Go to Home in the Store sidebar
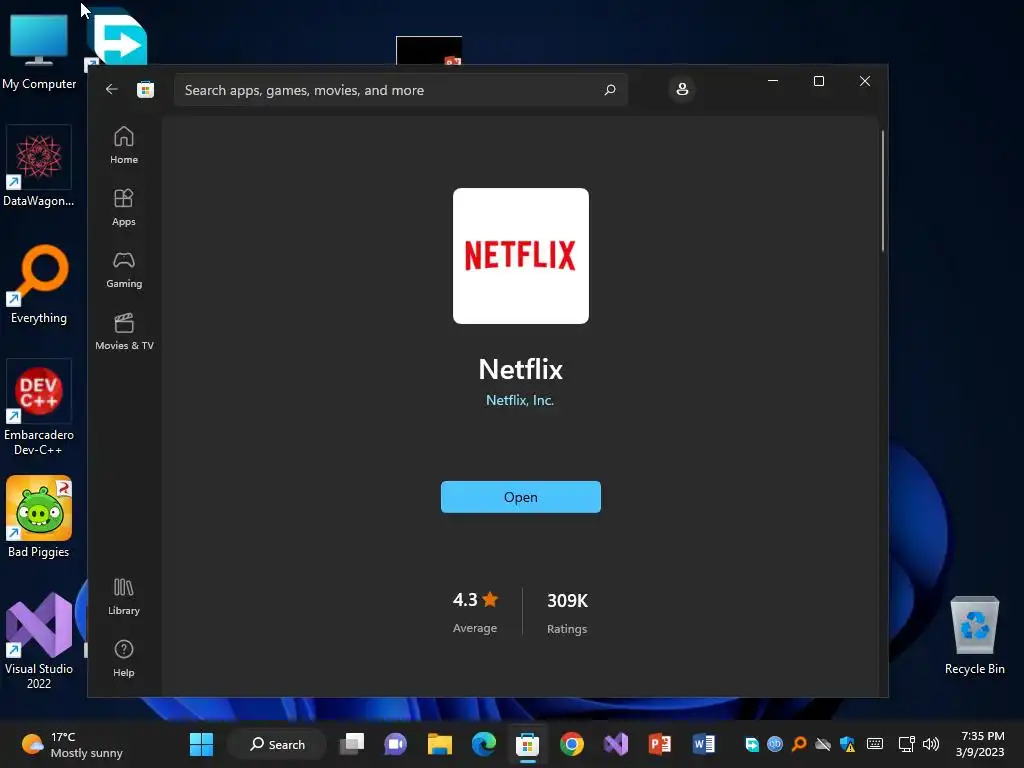 point(123,146)
